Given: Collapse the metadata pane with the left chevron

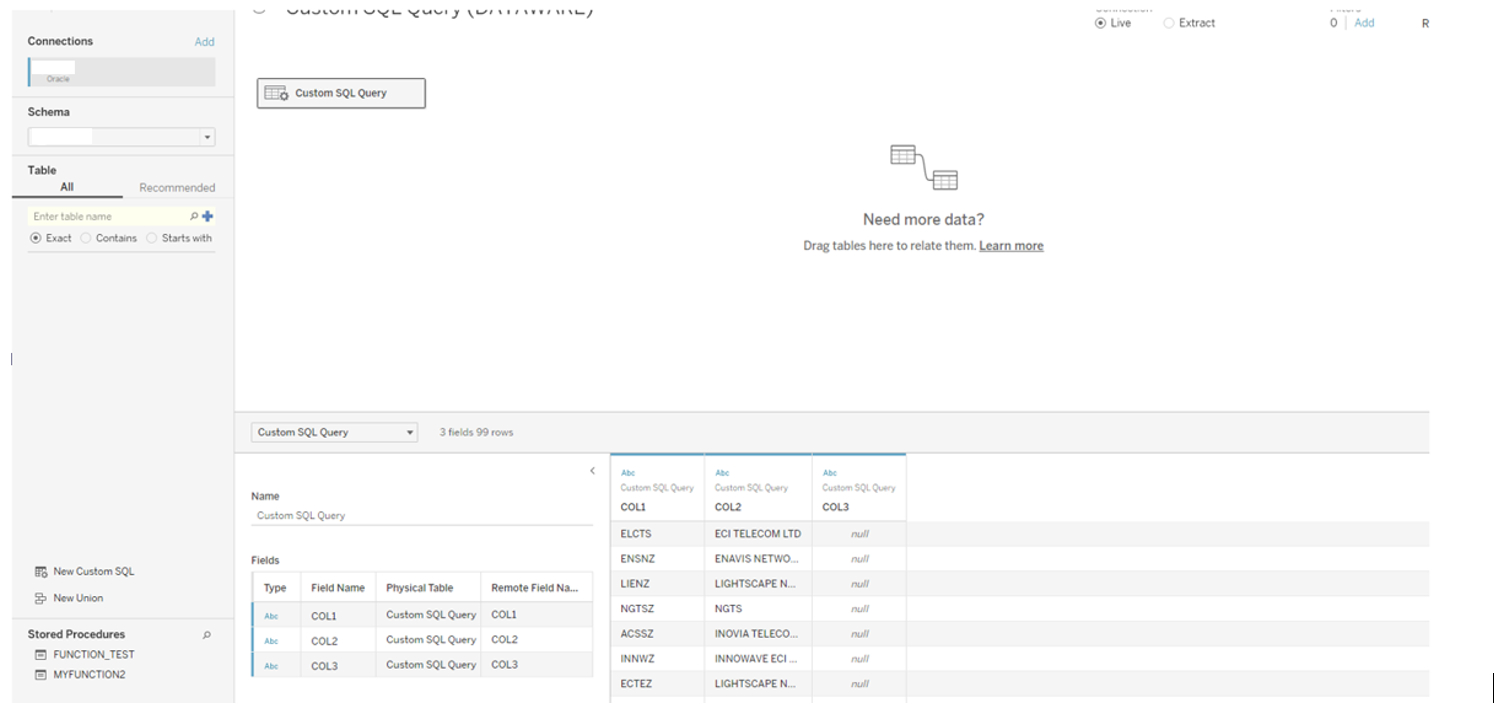Looking at the screenshot, I should [x=592, y=471].
